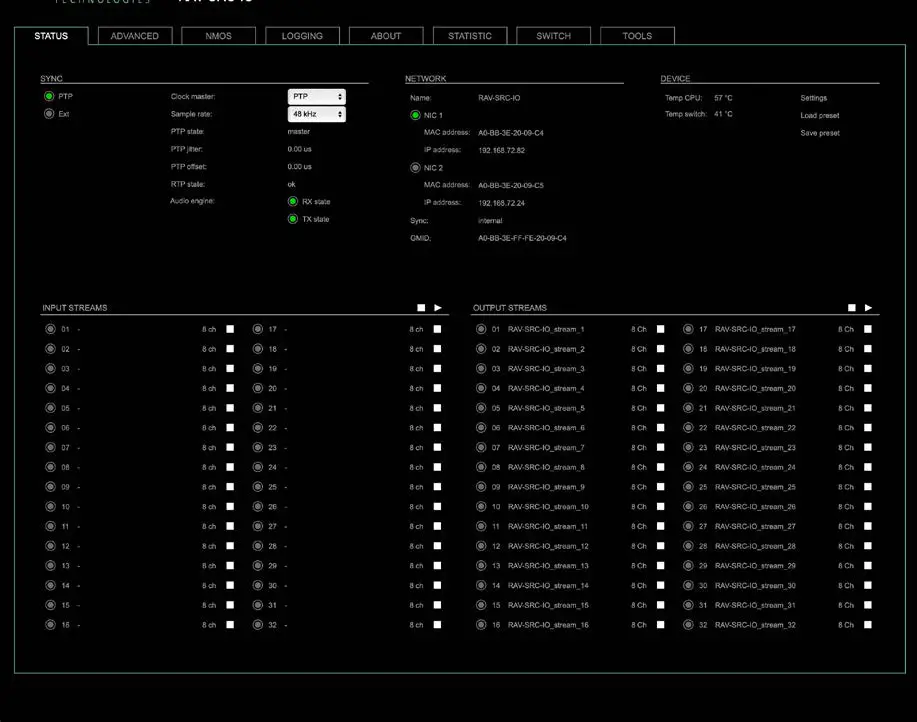The width and height of the screenshot is (917, 722).
Task: Stop all output streams
Action: tap(852, 308)
